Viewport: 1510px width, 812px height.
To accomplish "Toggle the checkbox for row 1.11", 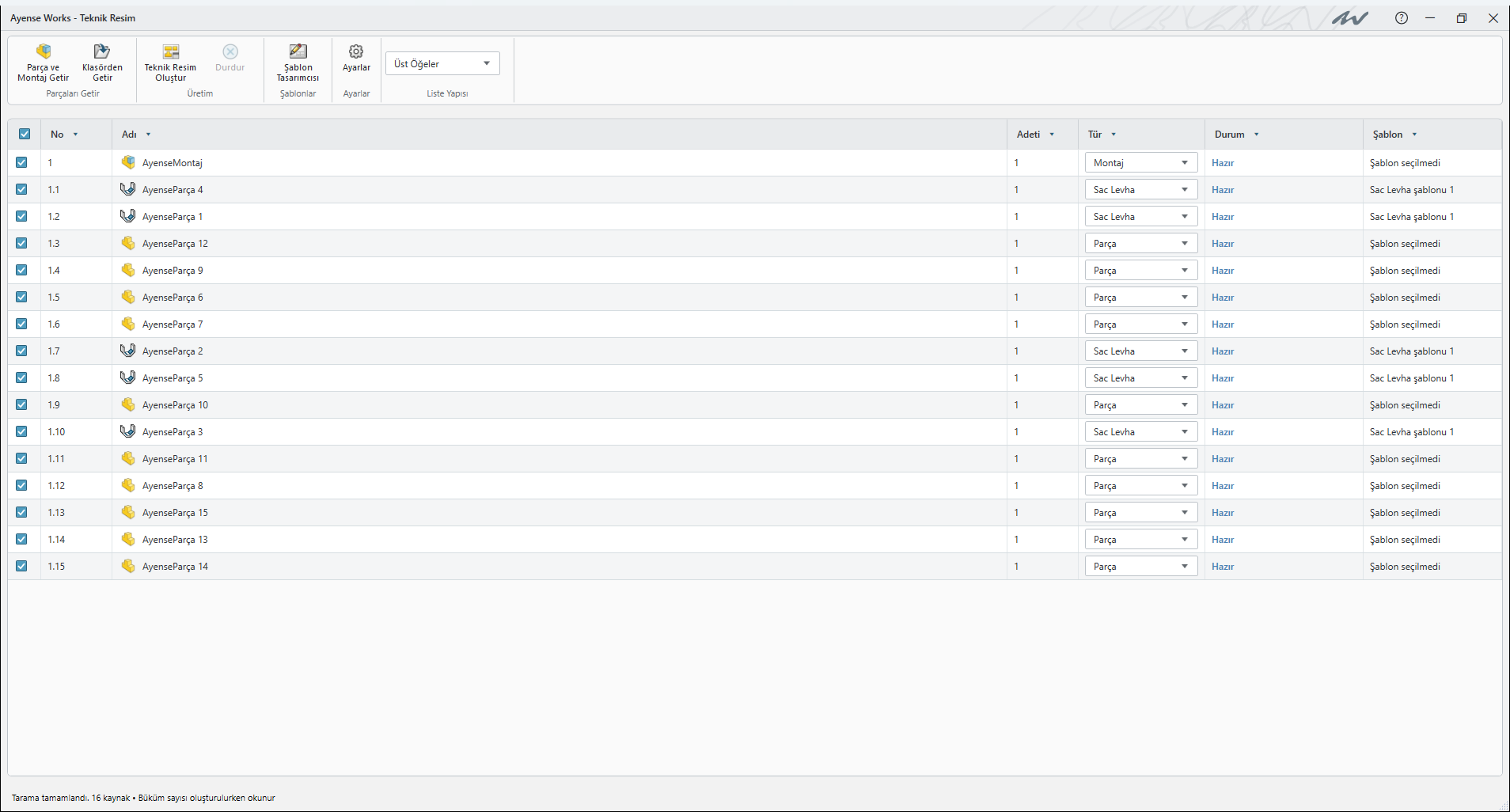I will (21, 458).
